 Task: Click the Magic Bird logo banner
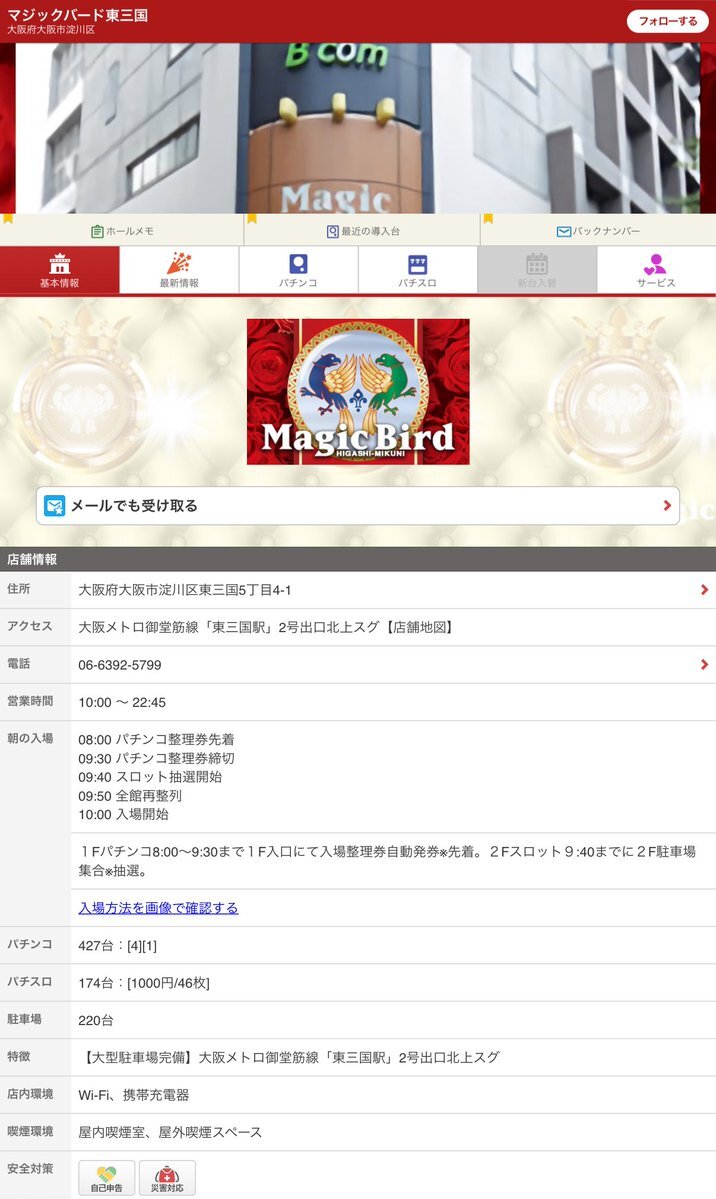(x=358, y=392)
